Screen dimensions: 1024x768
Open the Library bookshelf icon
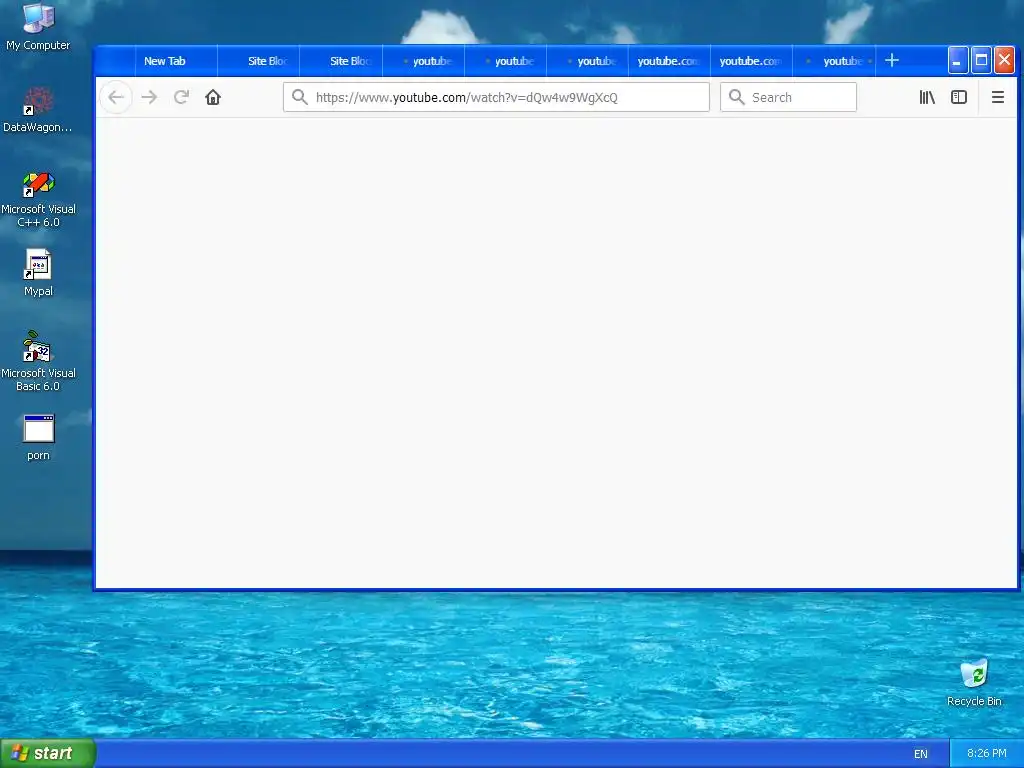[x=927, y=97]
